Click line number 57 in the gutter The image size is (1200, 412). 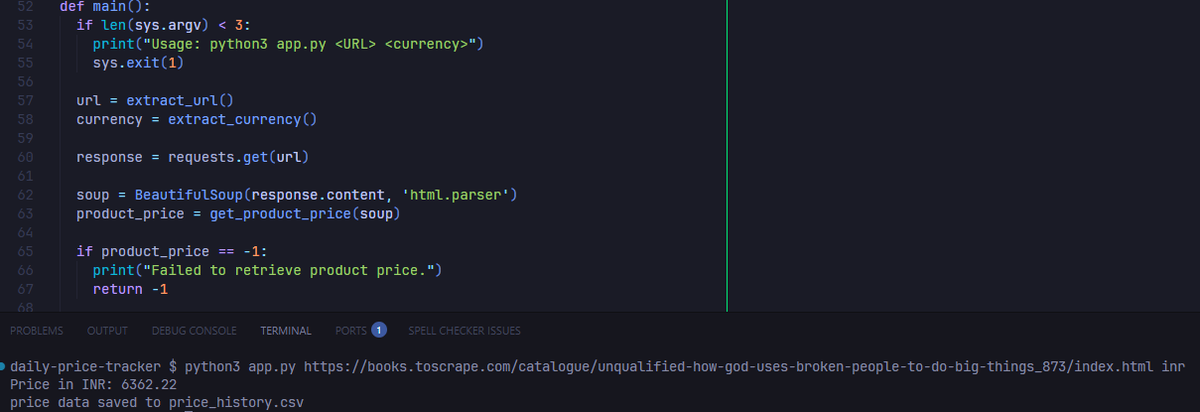(x=27, y=100)
